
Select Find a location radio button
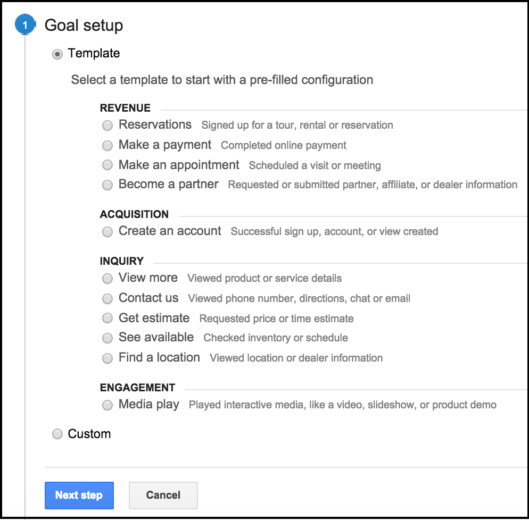(x=107, y=358)
